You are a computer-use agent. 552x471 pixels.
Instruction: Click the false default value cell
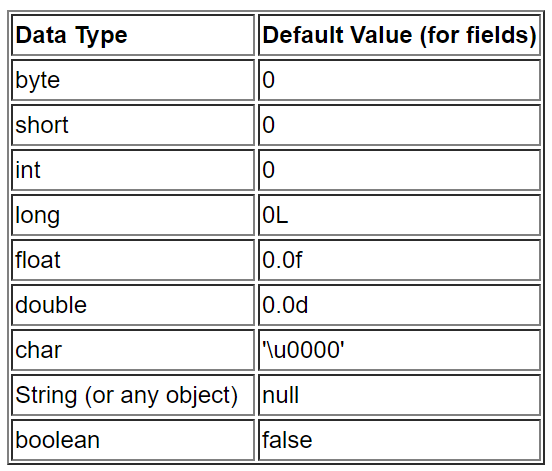[x=400, y=440]
